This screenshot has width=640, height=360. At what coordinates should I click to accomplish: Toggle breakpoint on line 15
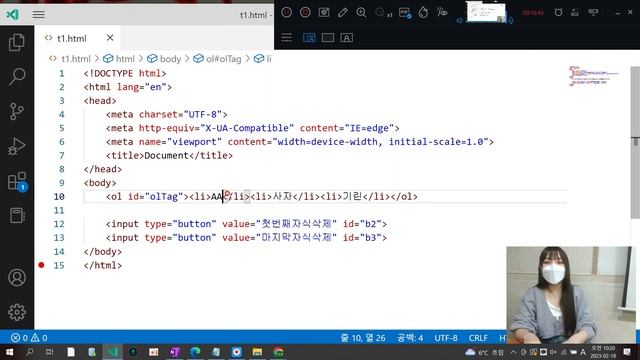(41, 265)
